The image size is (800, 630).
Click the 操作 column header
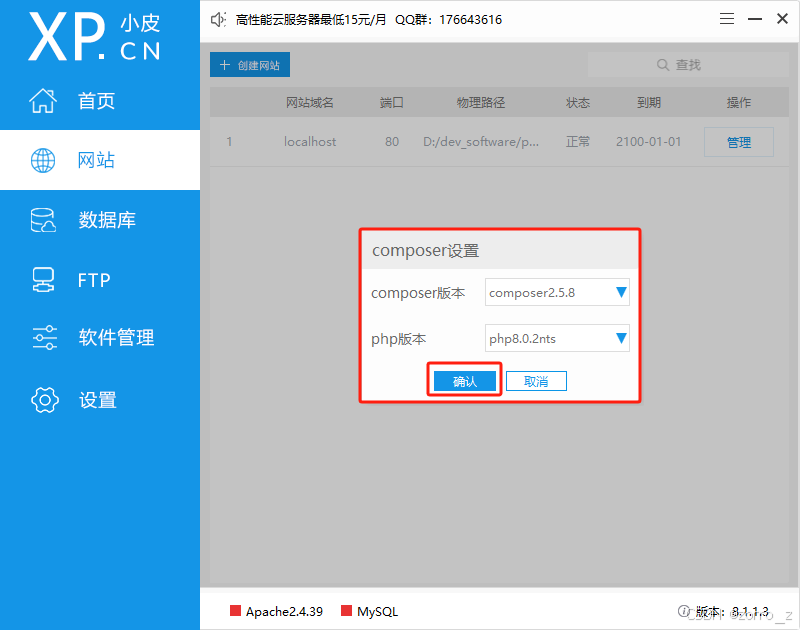coord(739,103)
